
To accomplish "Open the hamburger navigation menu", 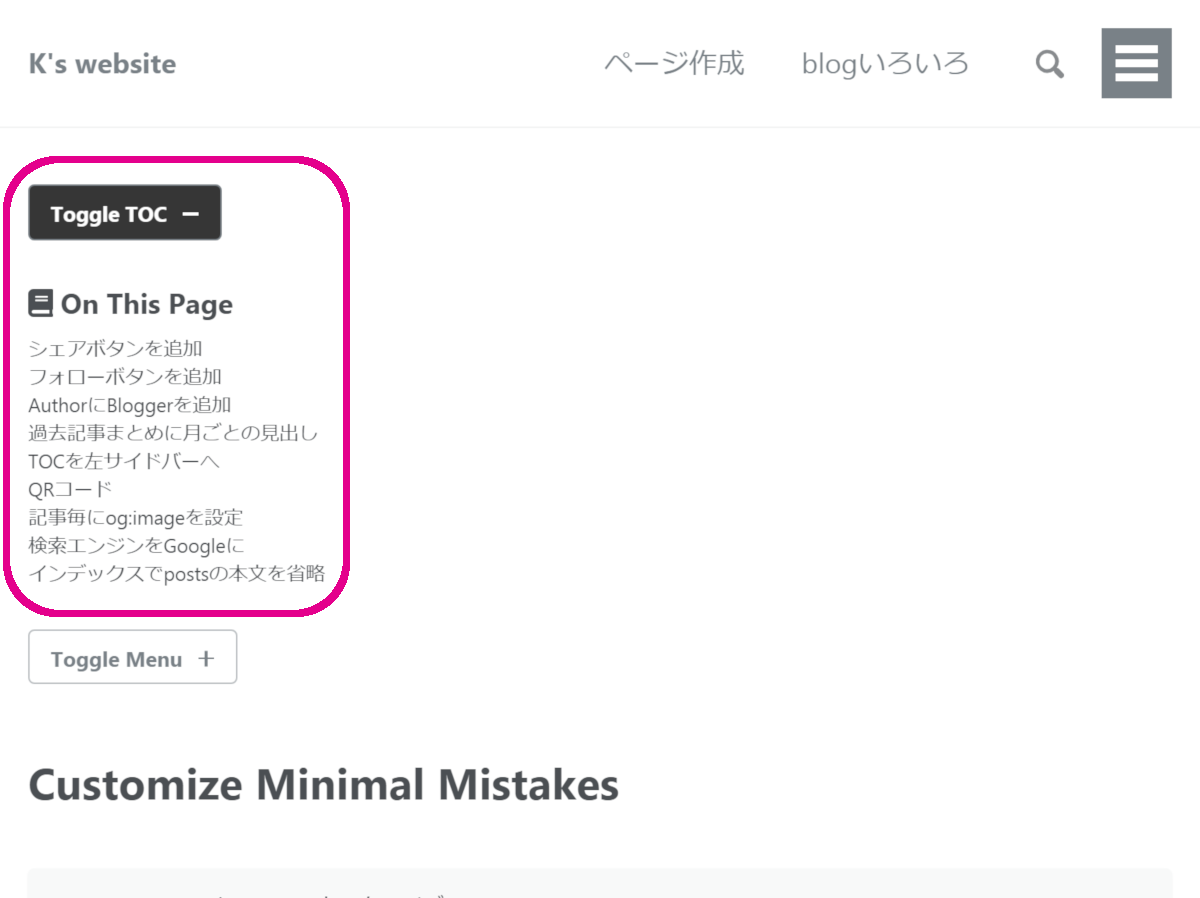I will click(x=1136, y=64).
